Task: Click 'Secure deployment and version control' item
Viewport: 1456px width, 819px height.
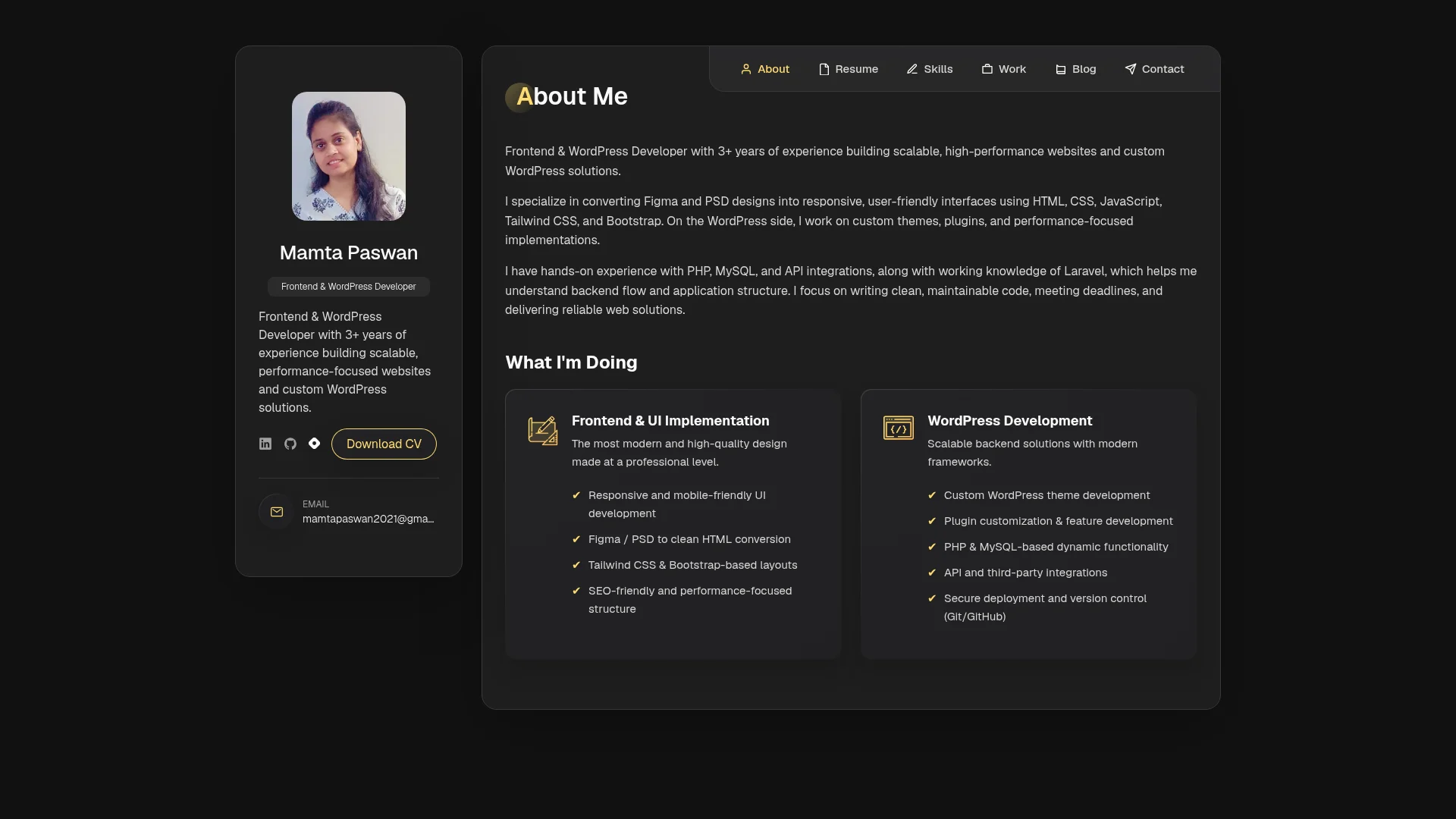Action: (x=1045, y=607)
